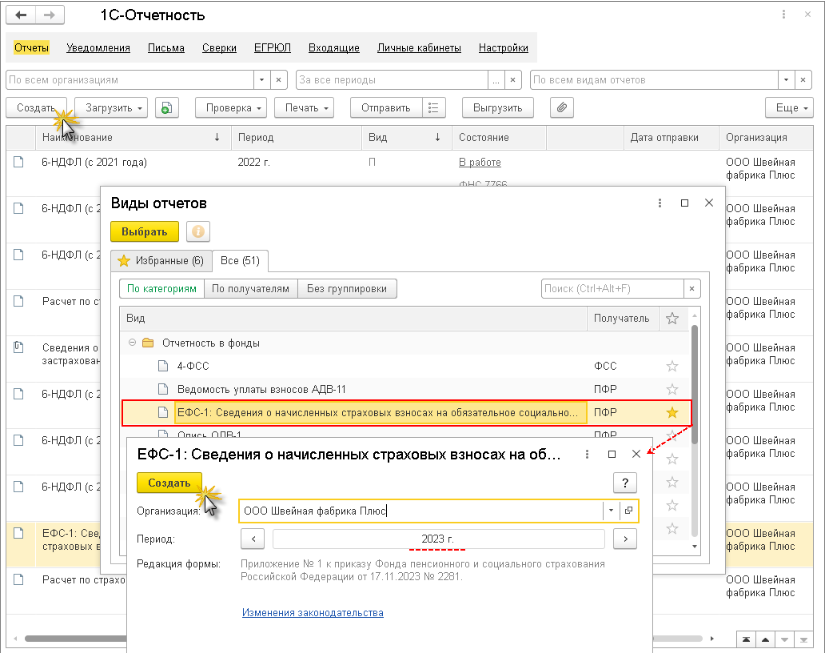Viewport: 826px width, 653px height.
Task: Expand the Проверка dropdown button
Action: [231, 108]
